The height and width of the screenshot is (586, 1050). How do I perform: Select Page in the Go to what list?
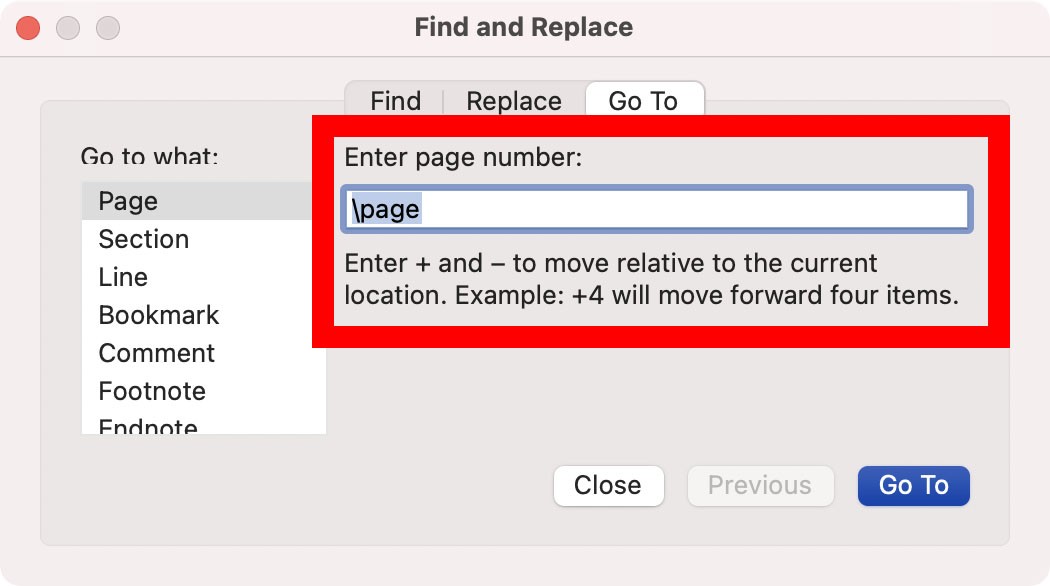(129, 201)
